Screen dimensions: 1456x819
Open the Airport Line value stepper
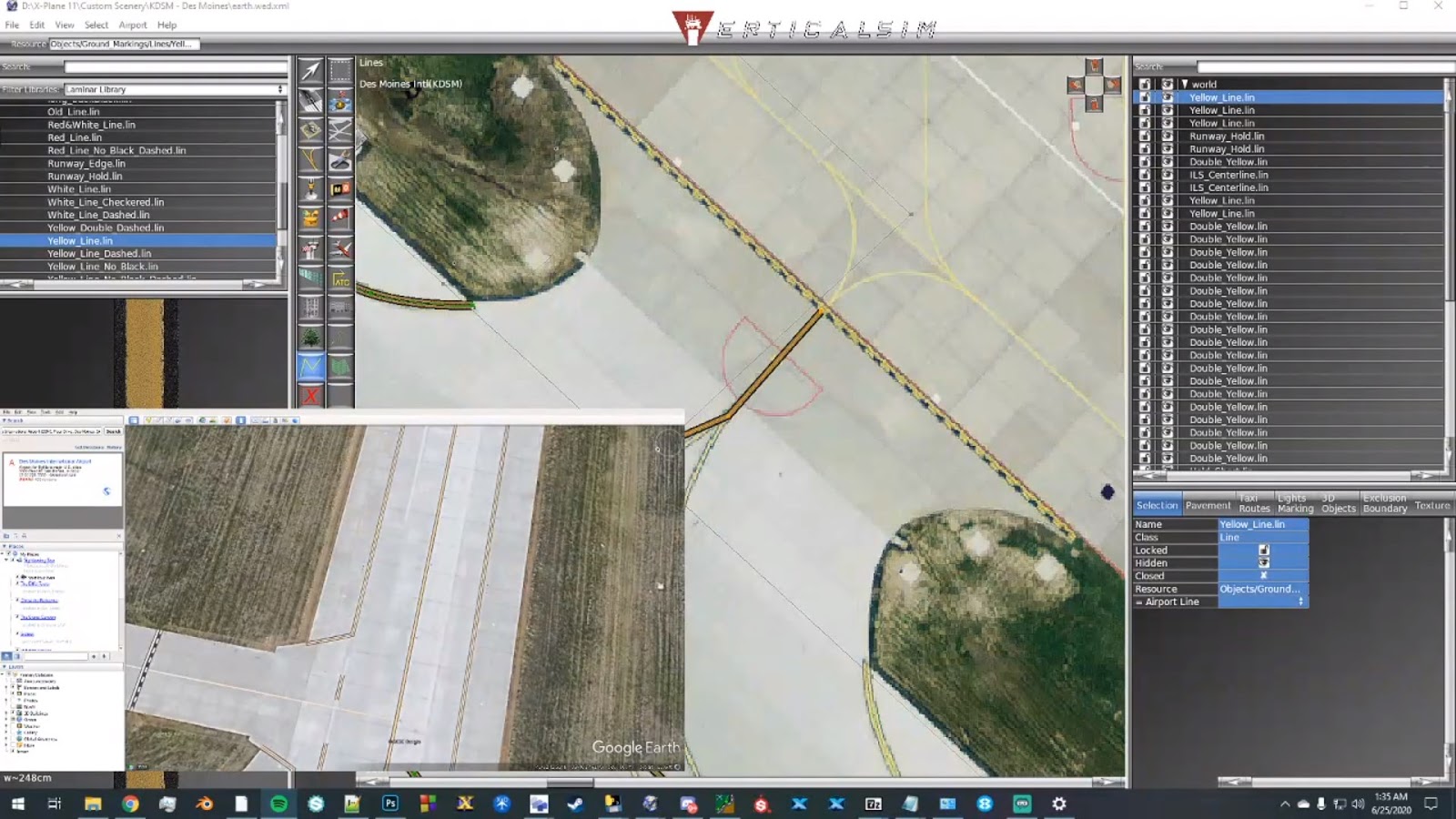point(1300,602)
